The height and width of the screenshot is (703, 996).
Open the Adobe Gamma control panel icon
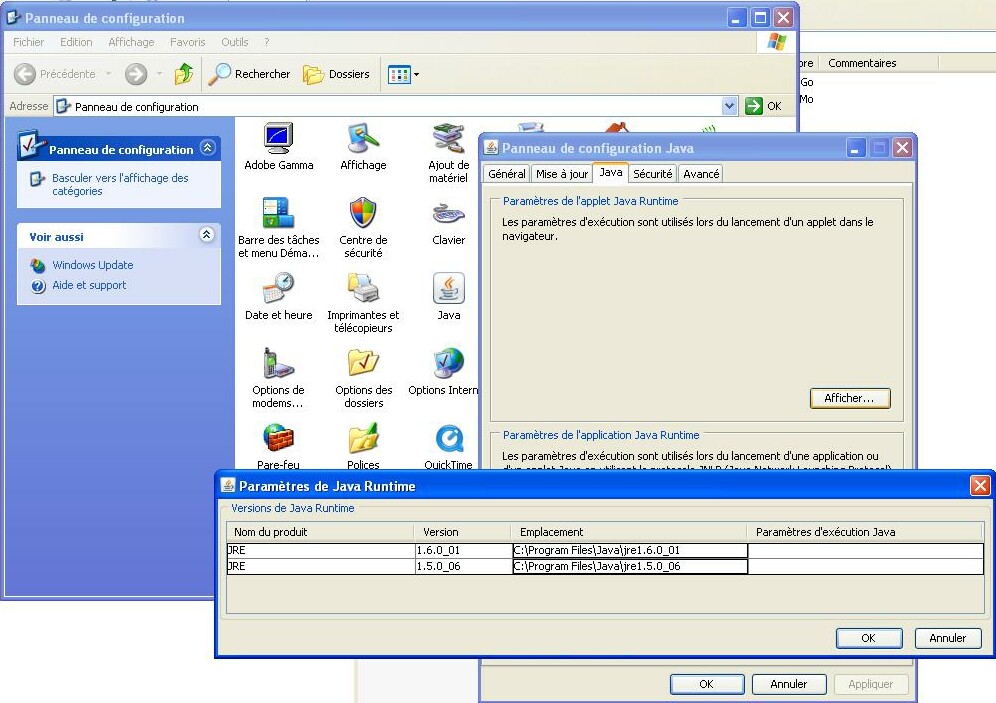[278, 140]
